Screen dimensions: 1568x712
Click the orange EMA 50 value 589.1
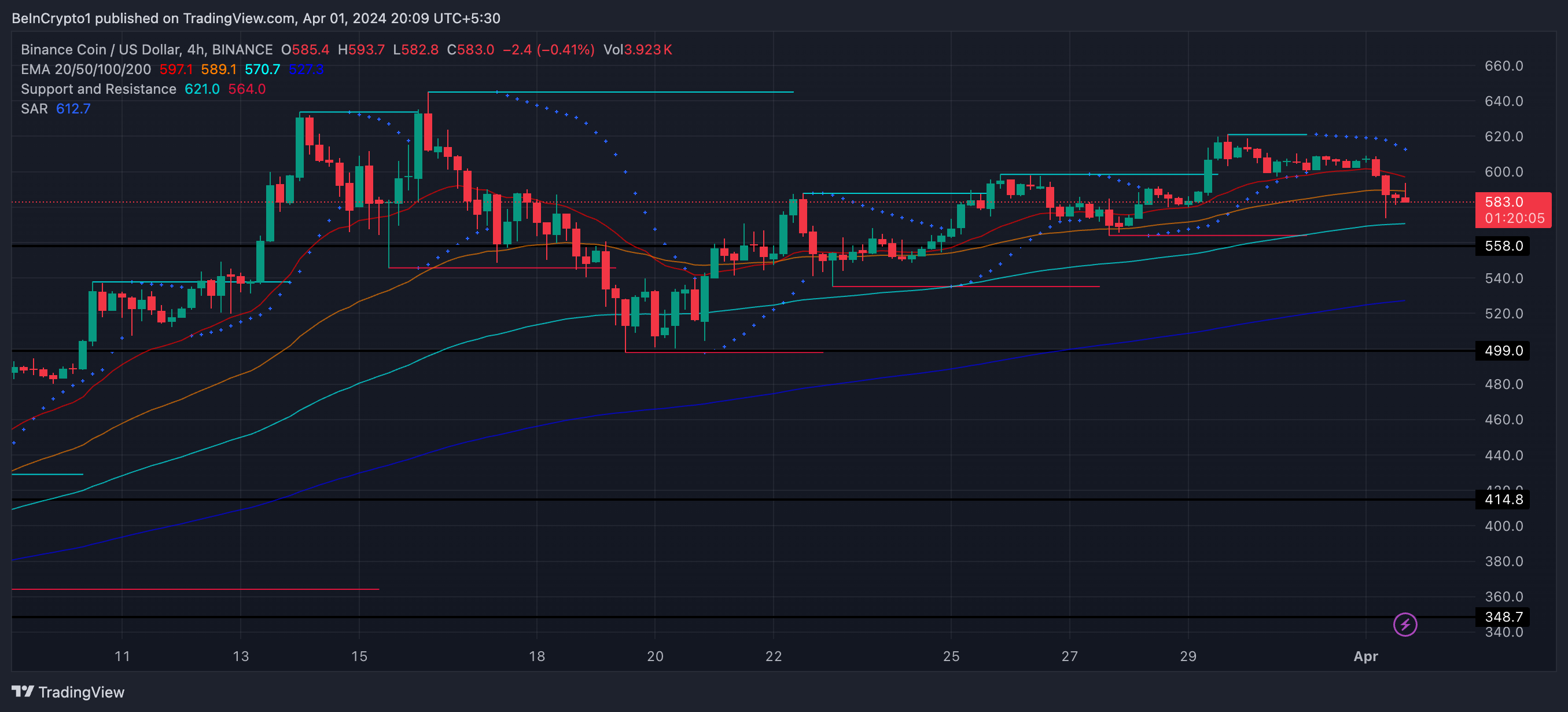[x=219, y=69]
